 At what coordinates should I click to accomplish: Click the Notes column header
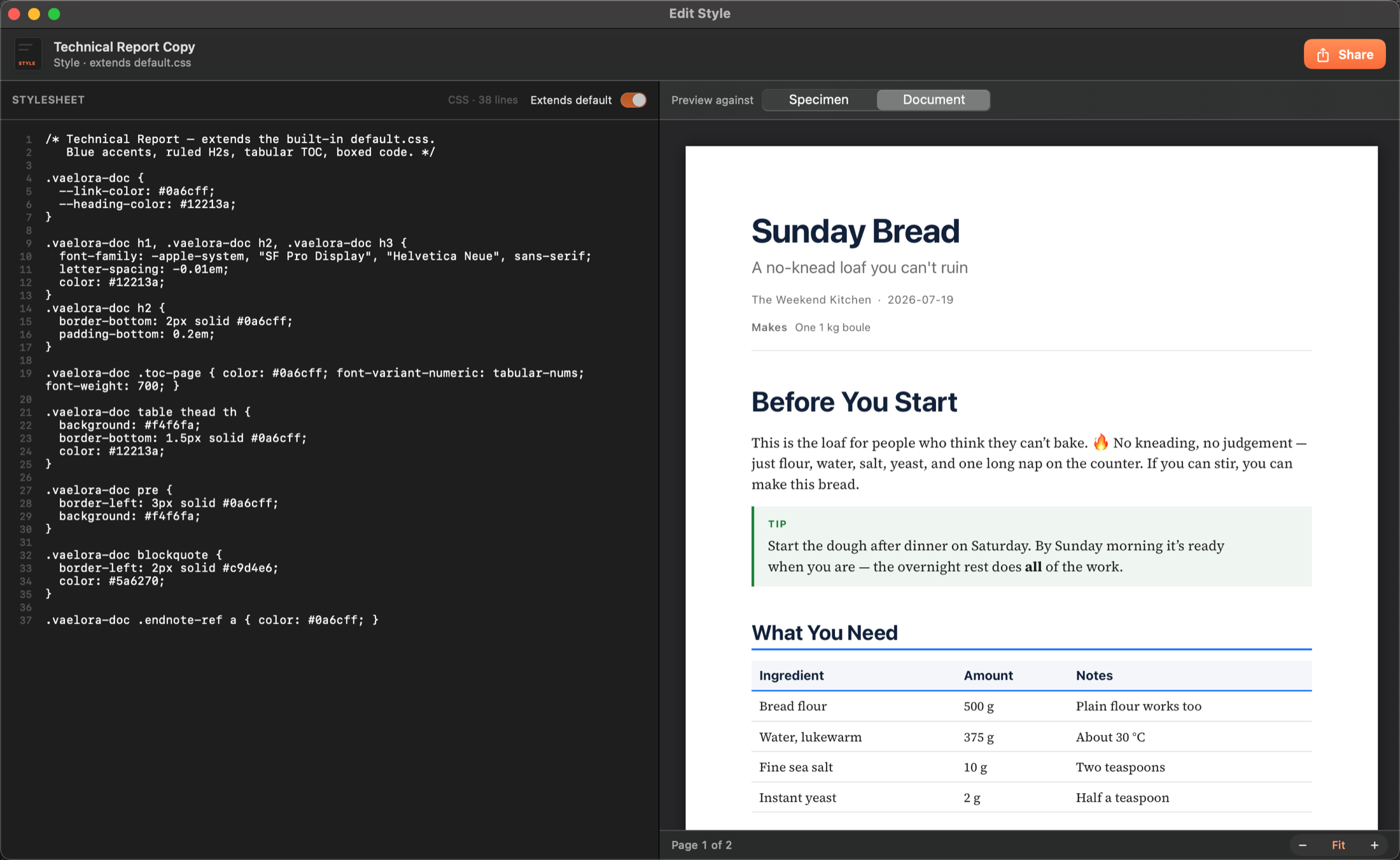tap(1094, 675)
